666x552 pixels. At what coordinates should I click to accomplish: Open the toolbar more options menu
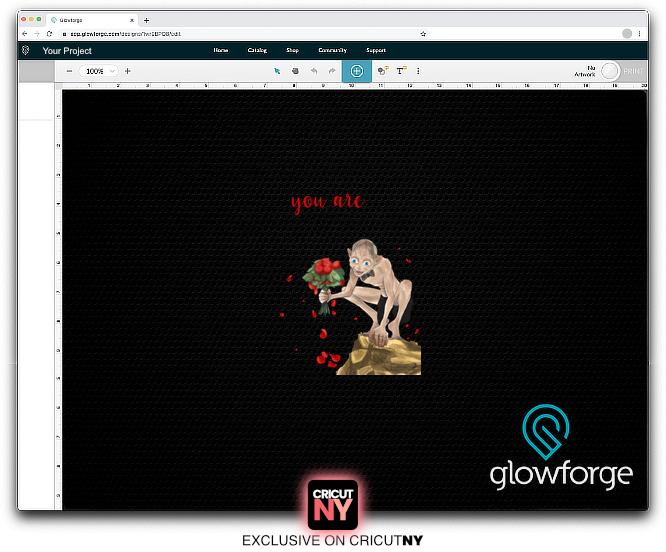click(x=418, y=71)
